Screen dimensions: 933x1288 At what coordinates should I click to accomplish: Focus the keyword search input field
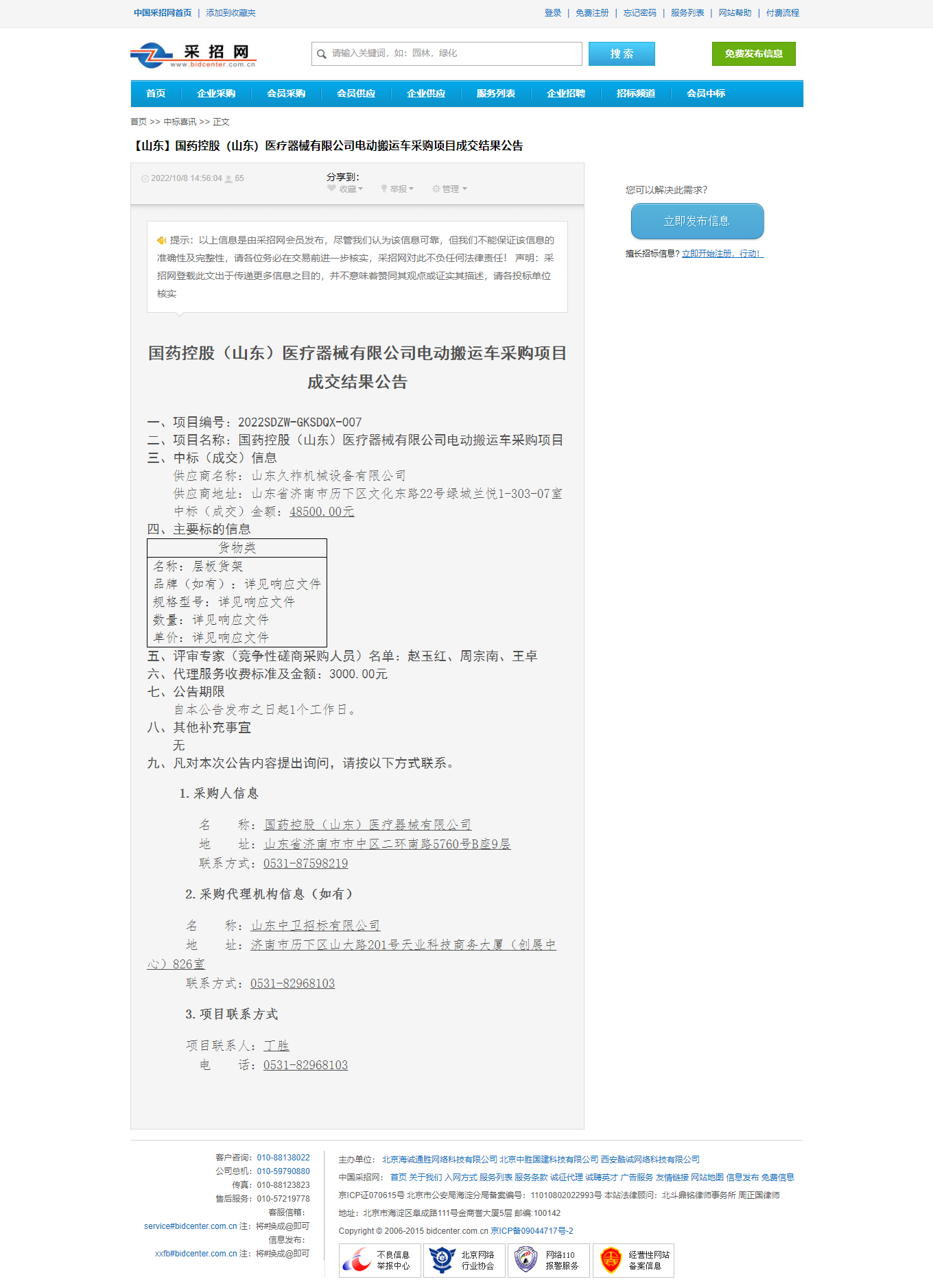click(447, 53)
